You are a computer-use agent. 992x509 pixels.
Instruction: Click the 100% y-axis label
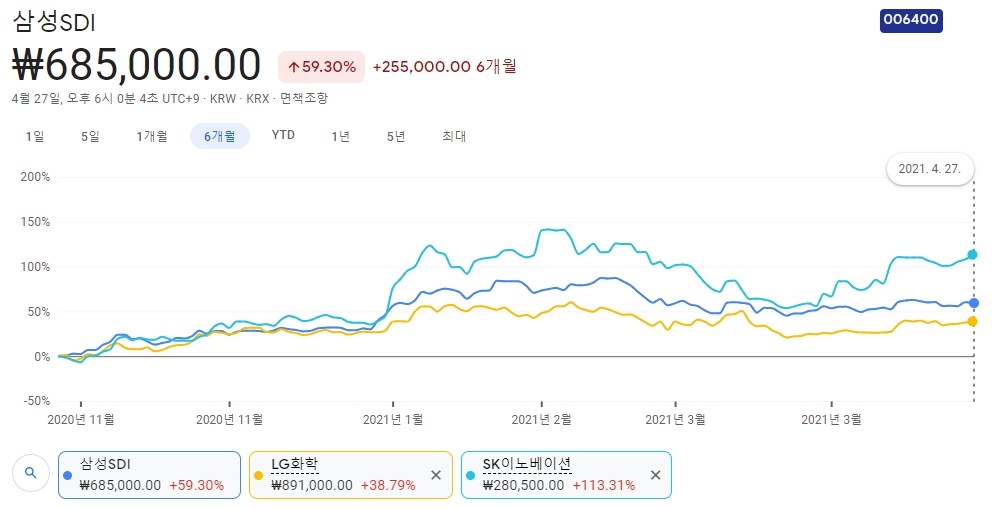click(x=35, y=267)
